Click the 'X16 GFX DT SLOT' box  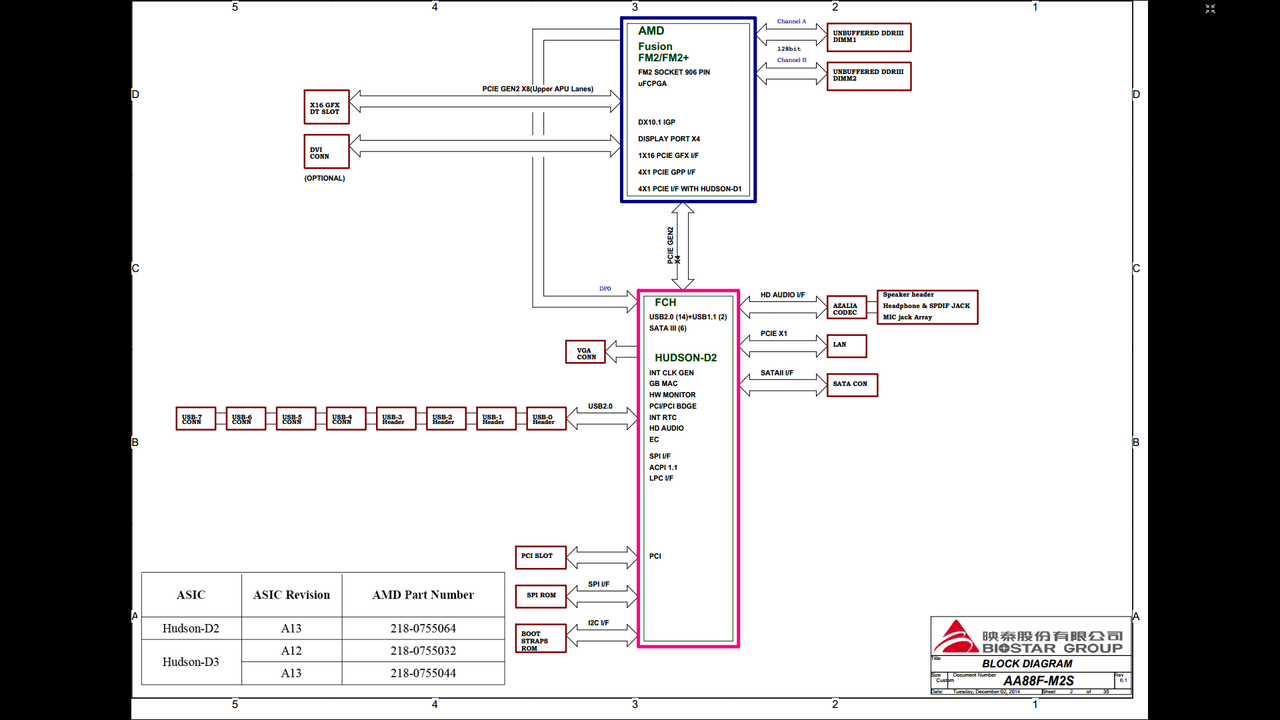327,106
